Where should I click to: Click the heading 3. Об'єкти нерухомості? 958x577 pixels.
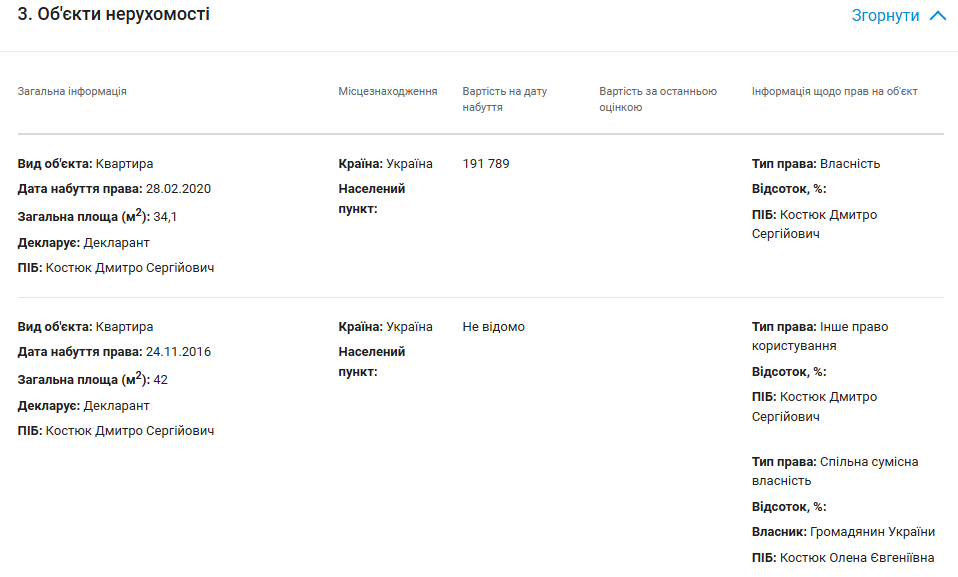pos(114,15)
